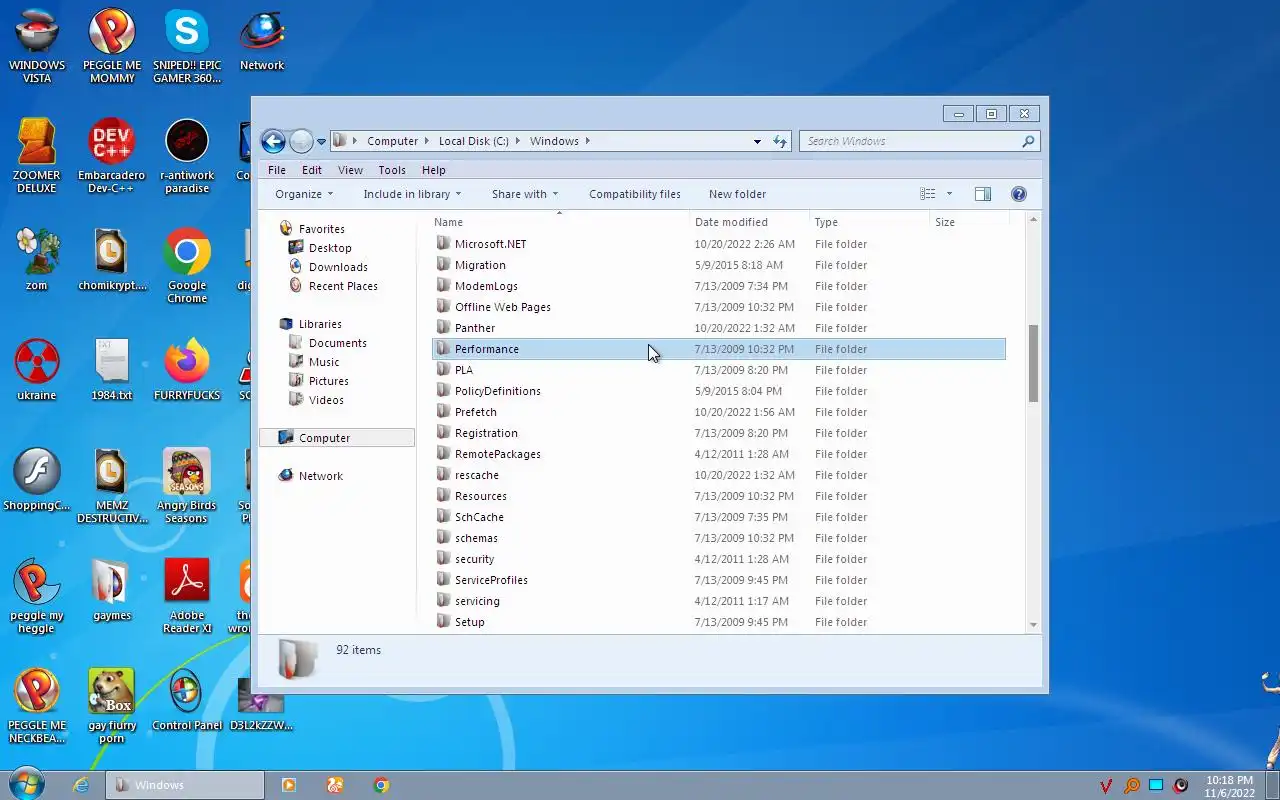Open the Organize dropdown

click(304, 194)
